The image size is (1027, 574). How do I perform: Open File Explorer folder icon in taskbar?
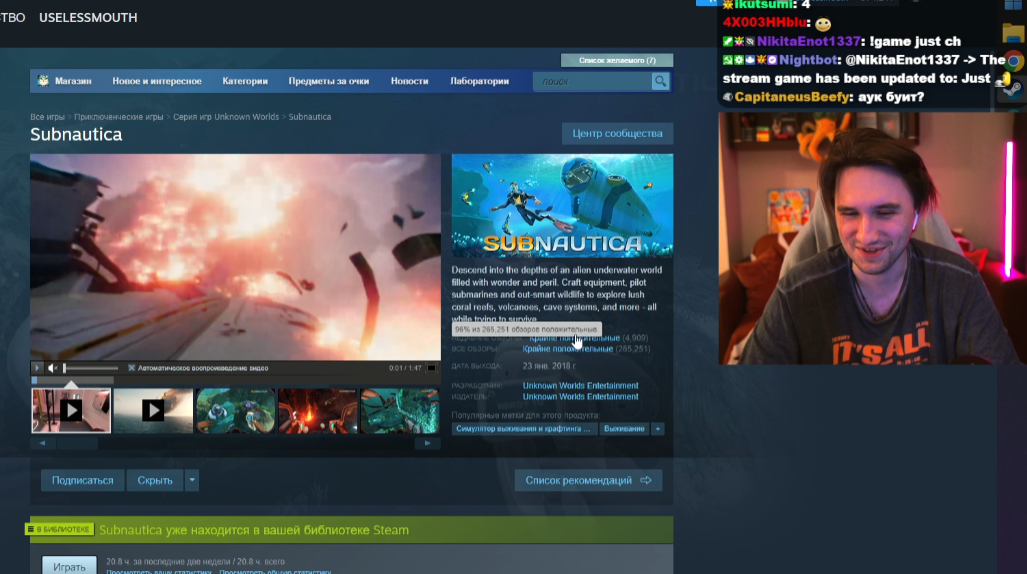[x=1013, y=32]
